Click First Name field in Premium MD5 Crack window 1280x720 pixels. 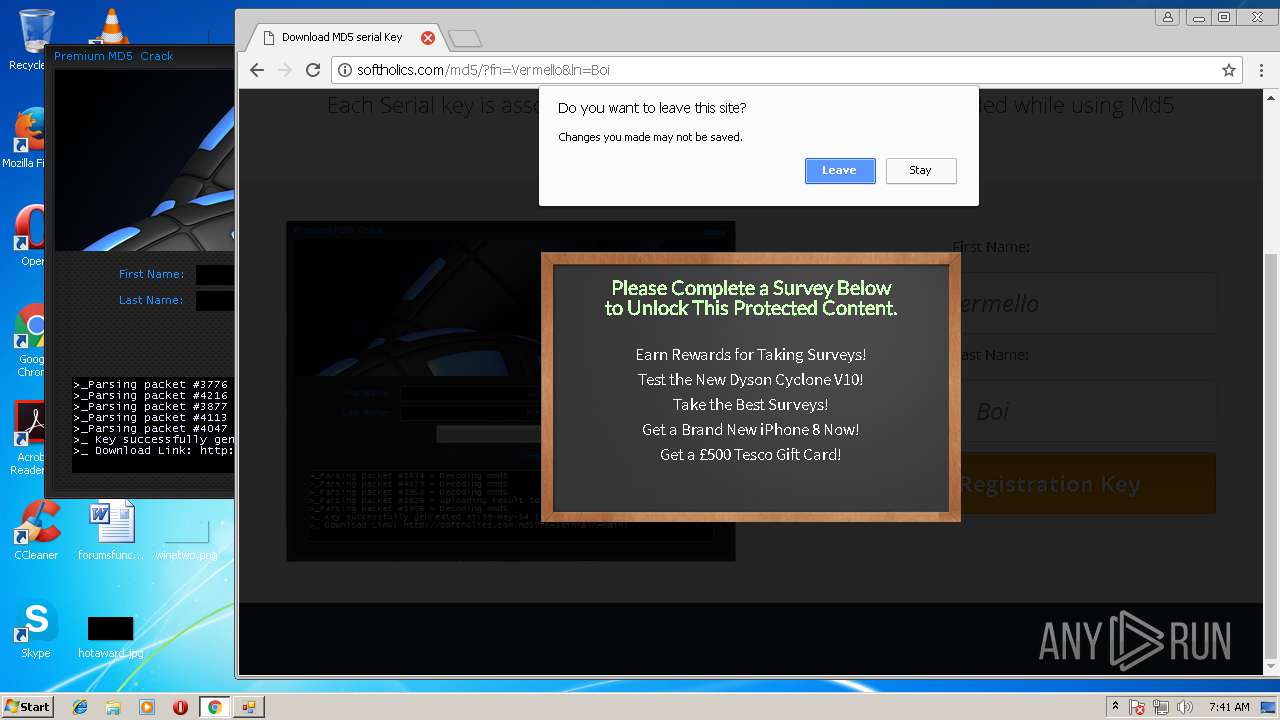[x=215, y=275]
